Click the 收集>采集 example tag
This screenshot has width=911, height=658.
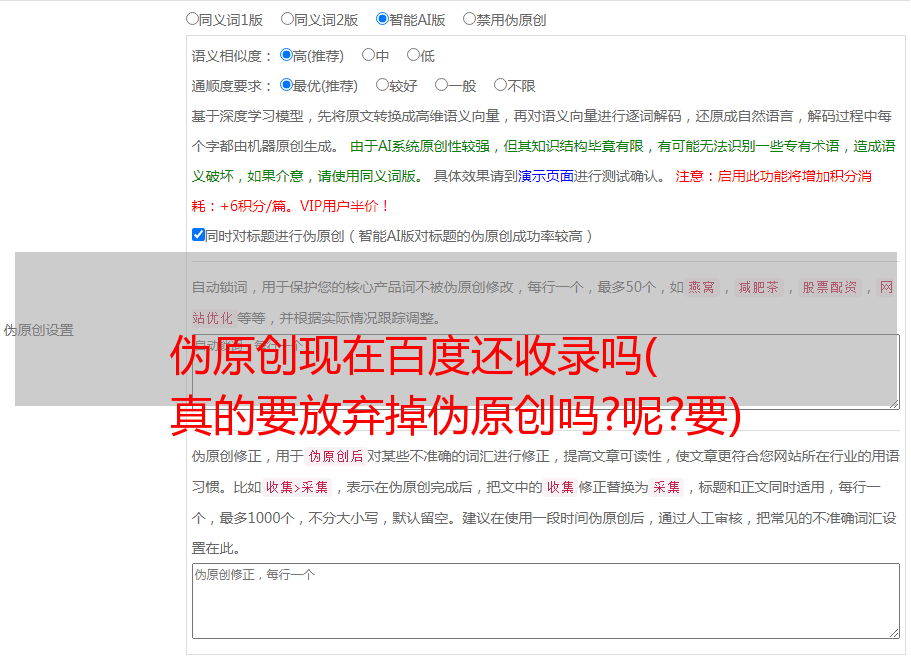[297, 487]
